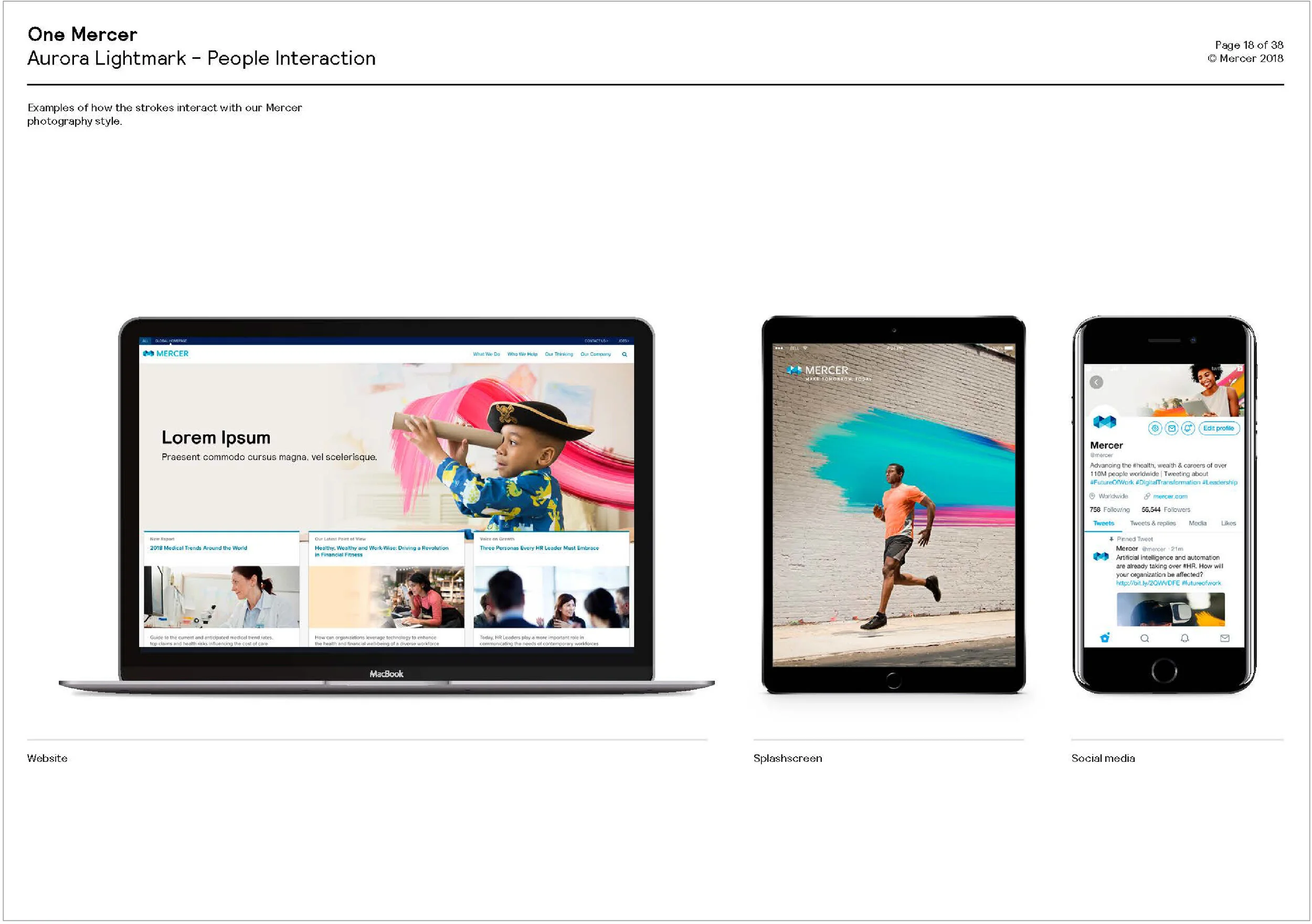Click the Mercer logo on the website
The height and width of the screenshot is (924, 1312).
166,354
